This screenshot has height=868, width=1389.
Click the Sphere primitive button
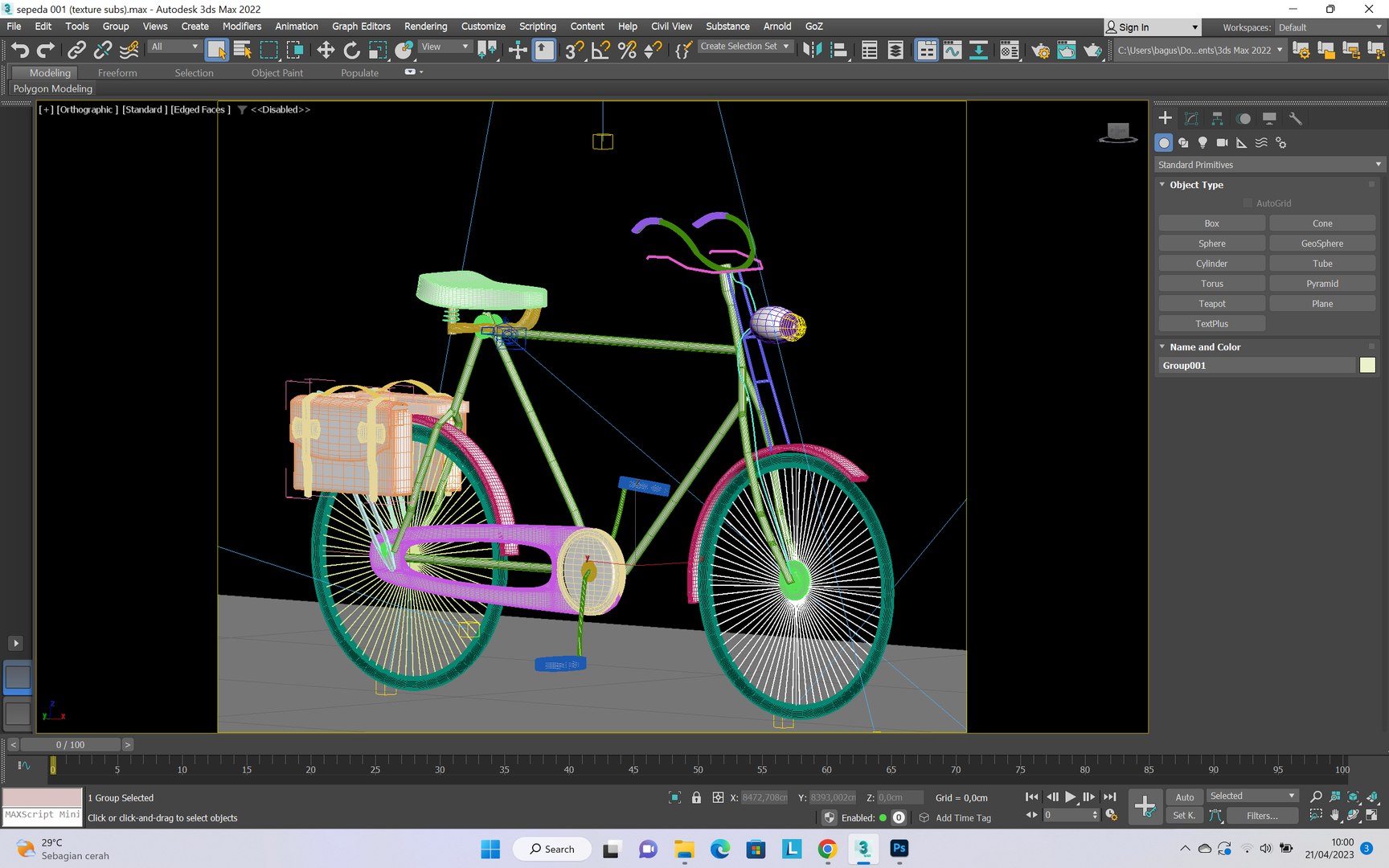point(1212,244)
